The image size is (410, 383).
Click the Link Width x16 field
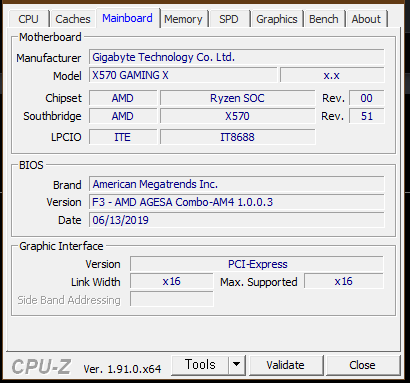pos(172,281)
